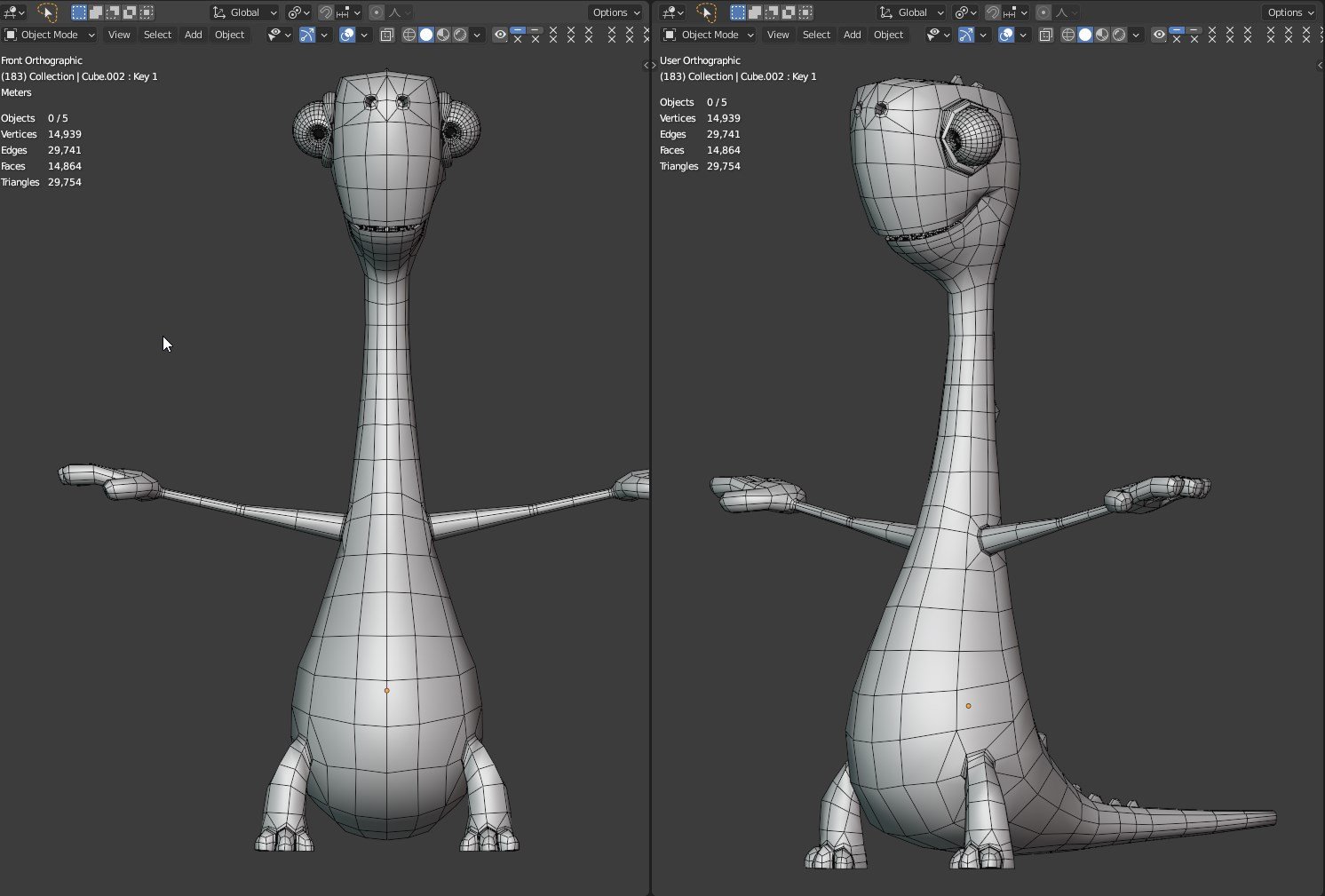Choose material preview shading in left viewport
1325x896 pixels.
tap(443, 35)
